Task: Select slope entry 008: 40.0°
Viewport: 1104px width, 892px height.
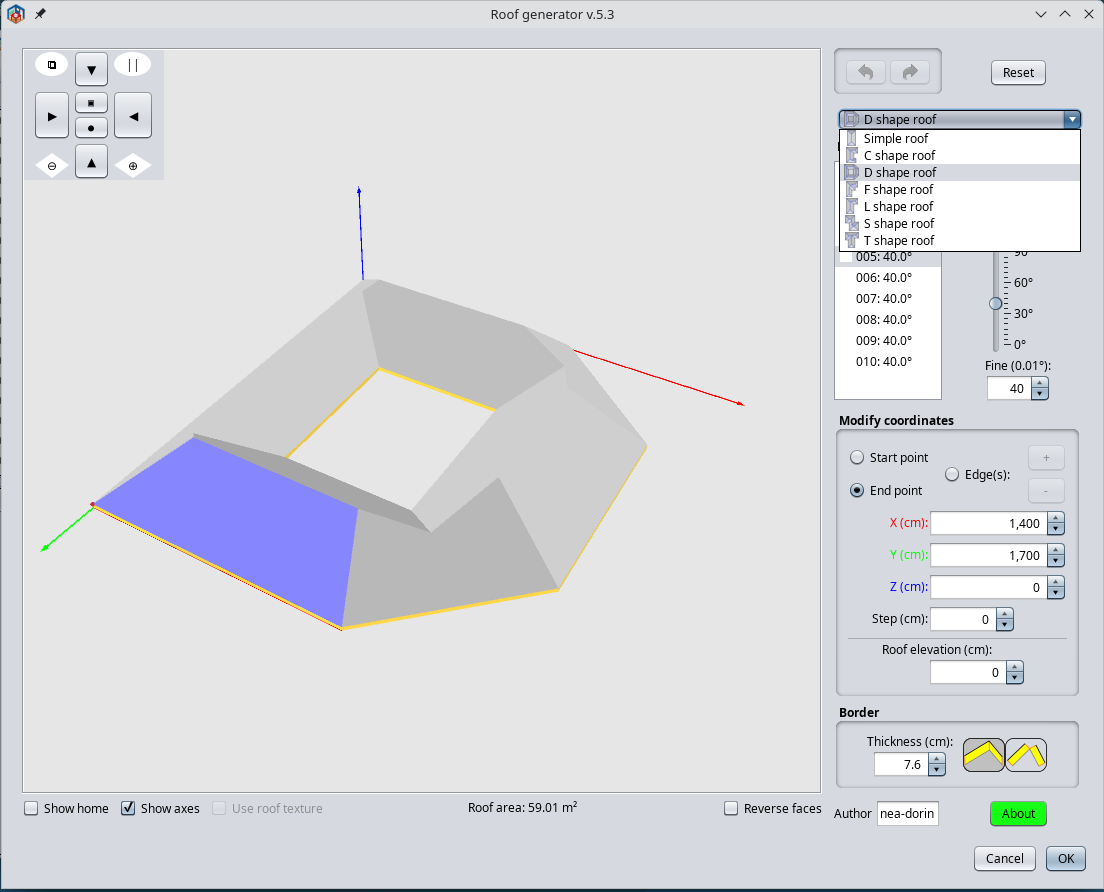Action: (x=888, y=320)
